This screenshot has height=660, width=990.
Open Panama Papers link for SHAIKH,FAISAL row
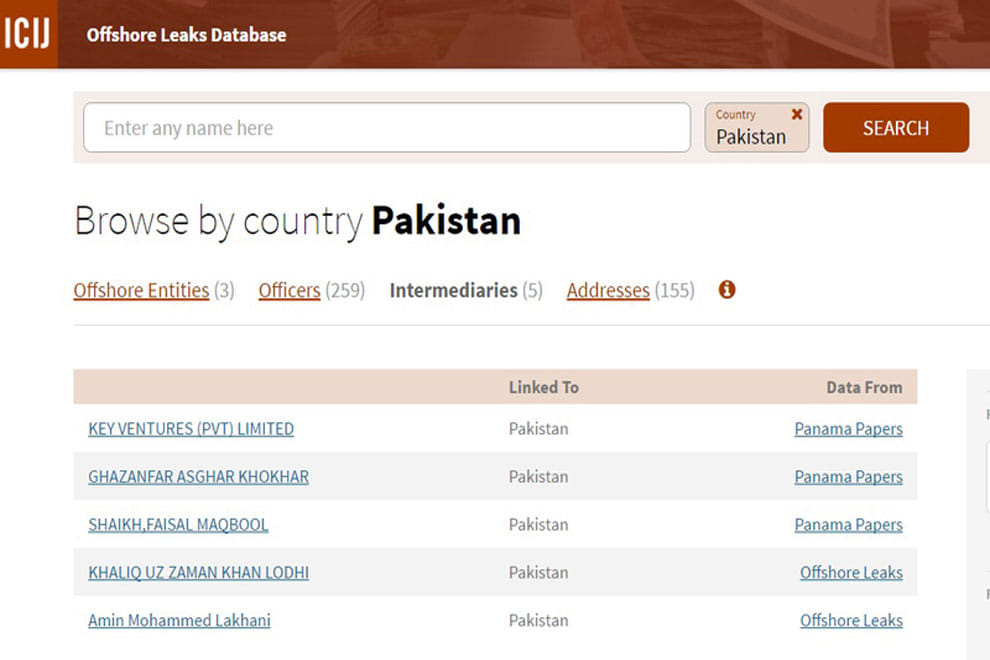(x=849, y=525)
